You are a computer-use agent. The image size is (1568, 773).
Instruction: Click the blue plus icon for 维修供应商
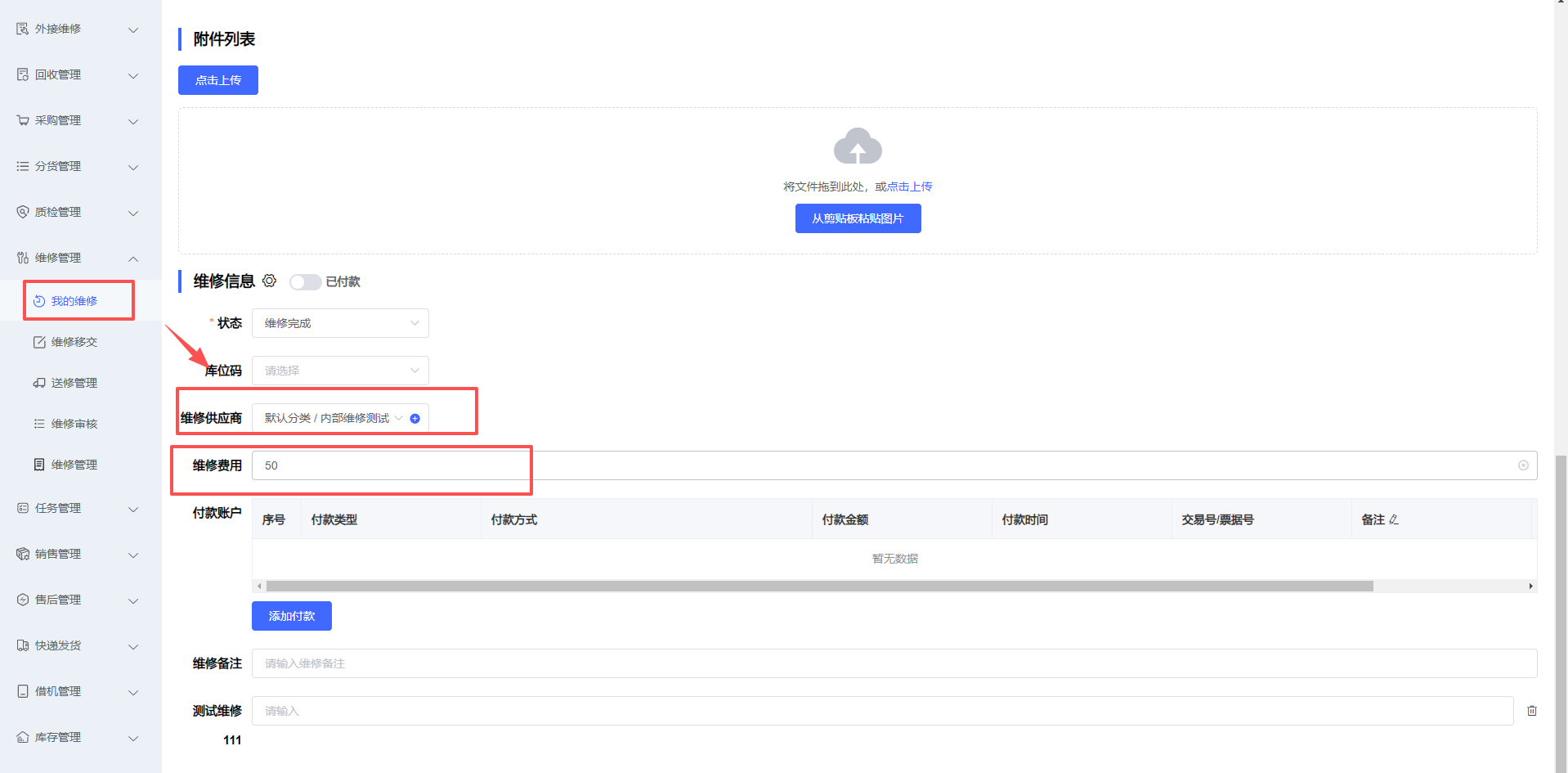(415, 419)
